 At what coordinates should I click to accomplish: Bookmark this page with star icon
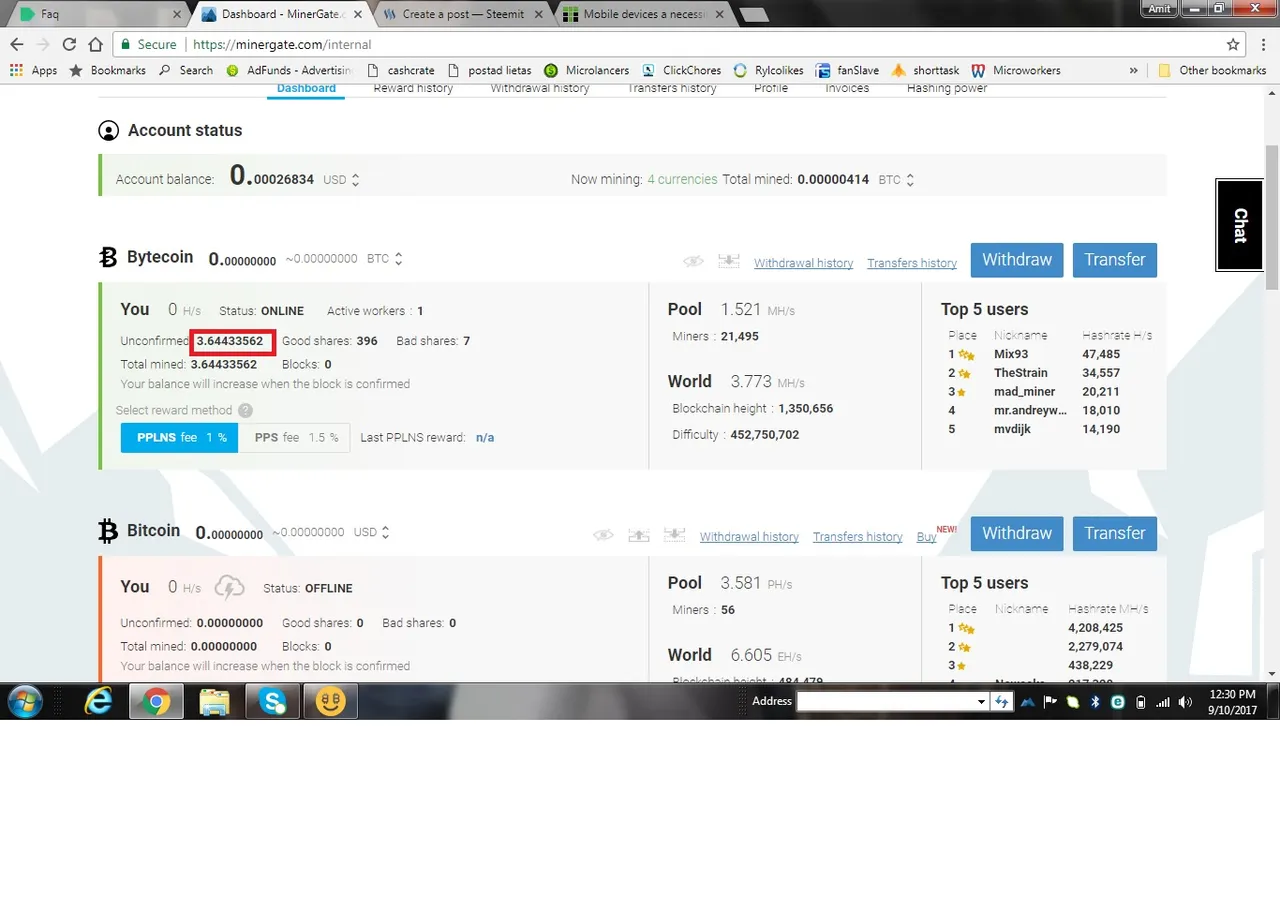pos(1233,44)
